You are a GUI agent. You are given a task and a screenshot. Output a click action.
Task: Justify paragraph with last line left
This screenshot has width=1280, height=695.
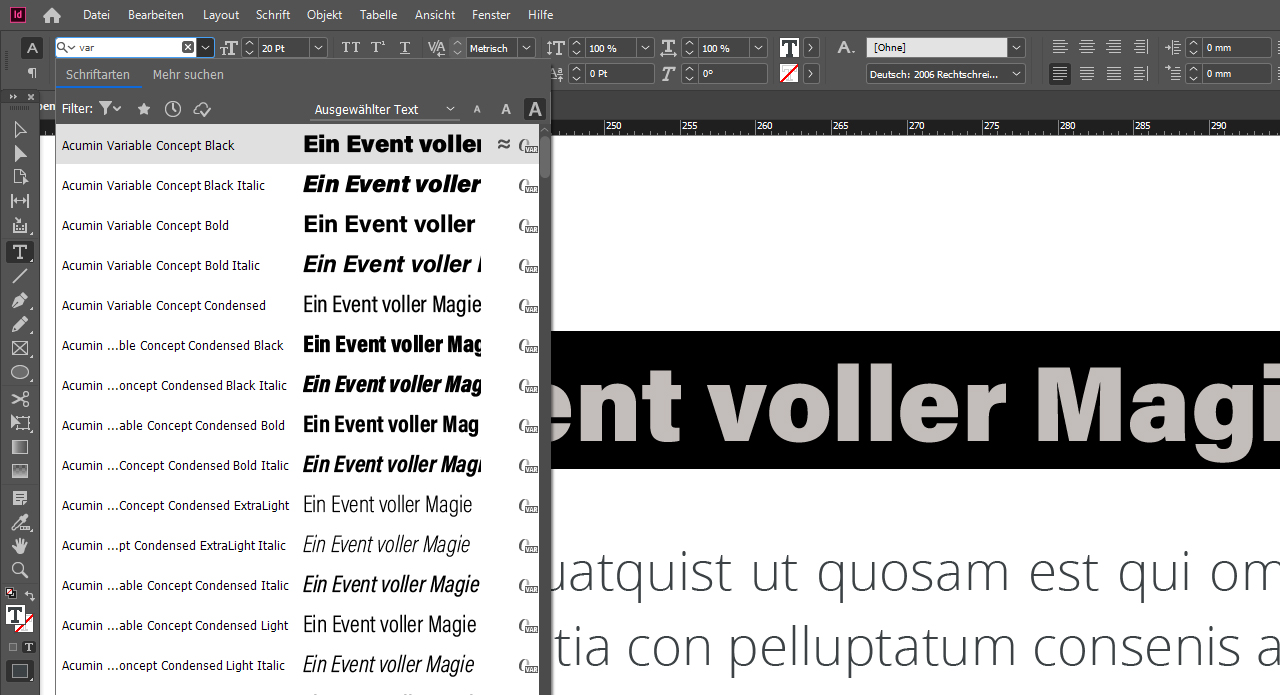click(1060, 73)
